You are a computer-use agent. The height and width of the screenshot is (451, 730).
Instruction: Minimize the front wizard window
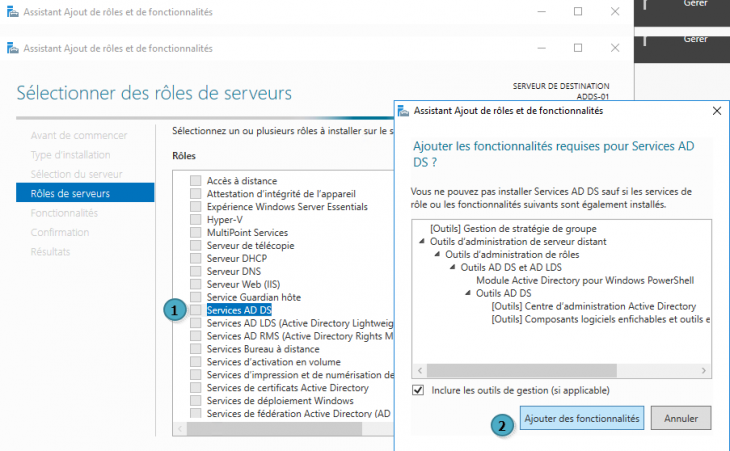click(x=541, y=48)
